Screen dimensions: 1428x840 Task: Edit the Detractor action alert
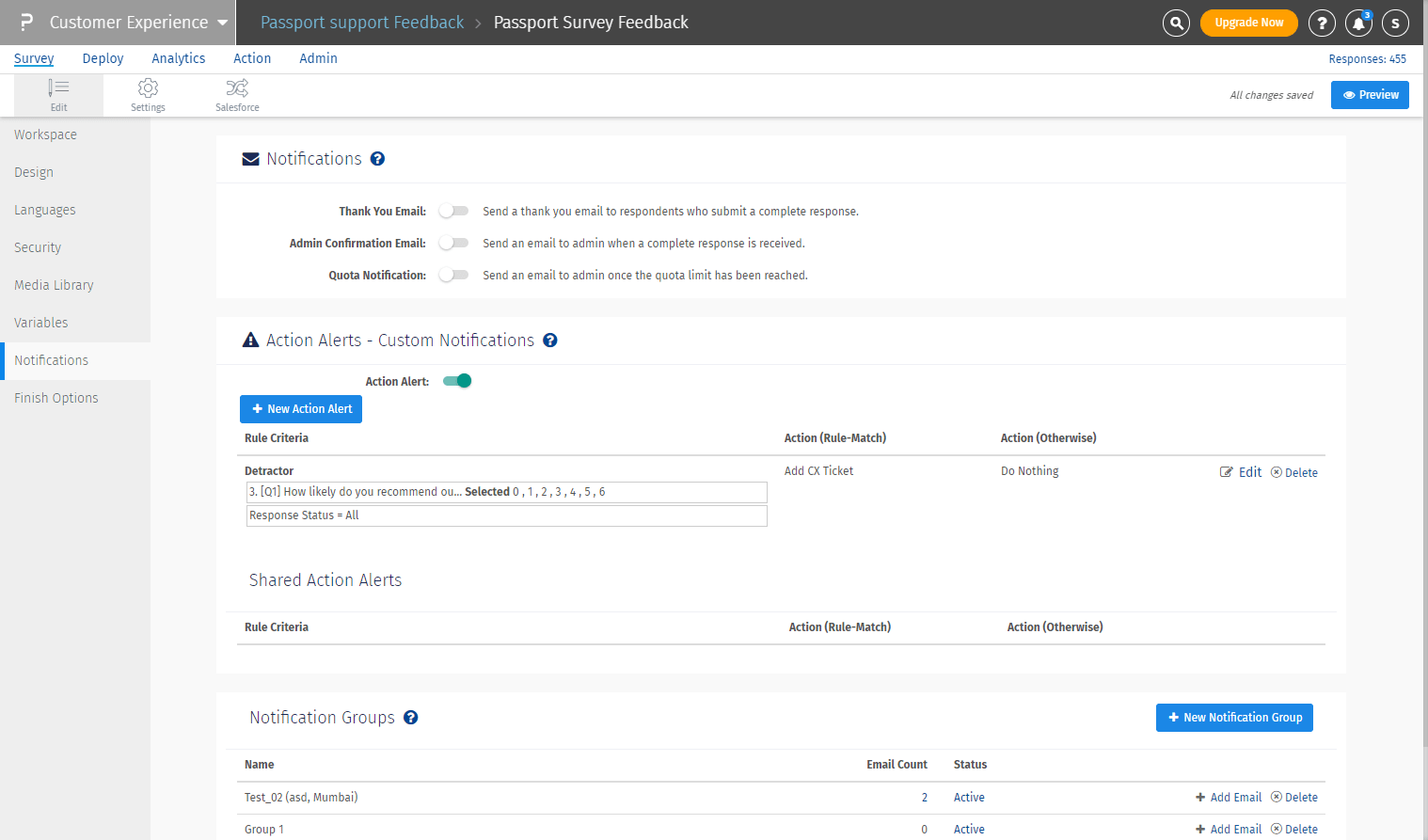(1241, 472)
